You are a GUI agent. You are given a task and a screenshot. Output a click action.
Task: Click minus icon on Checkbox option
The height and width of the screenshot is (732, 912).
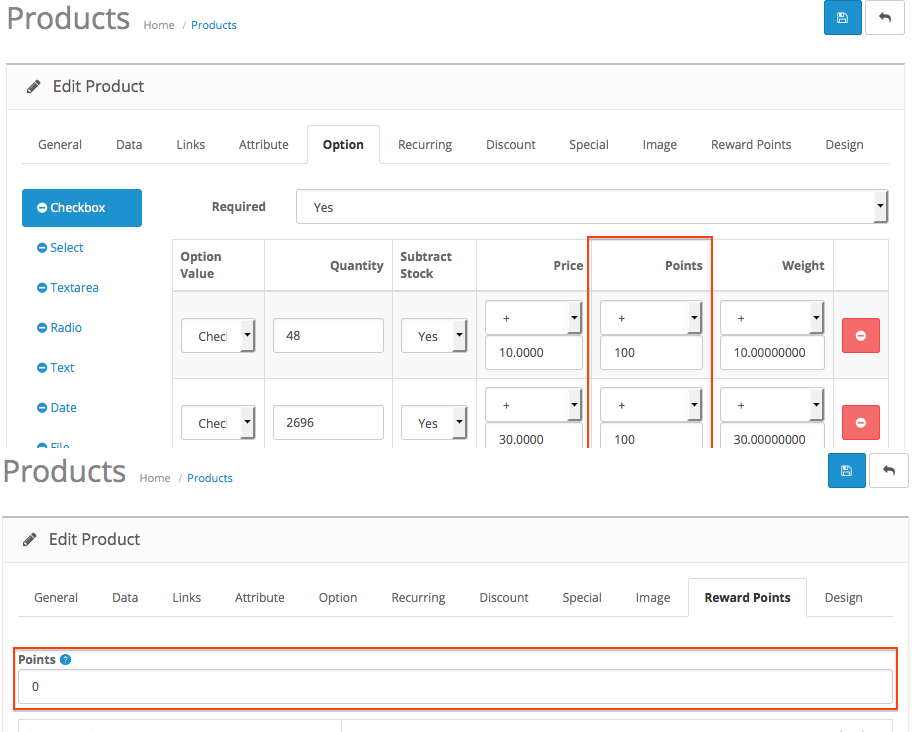42,208
